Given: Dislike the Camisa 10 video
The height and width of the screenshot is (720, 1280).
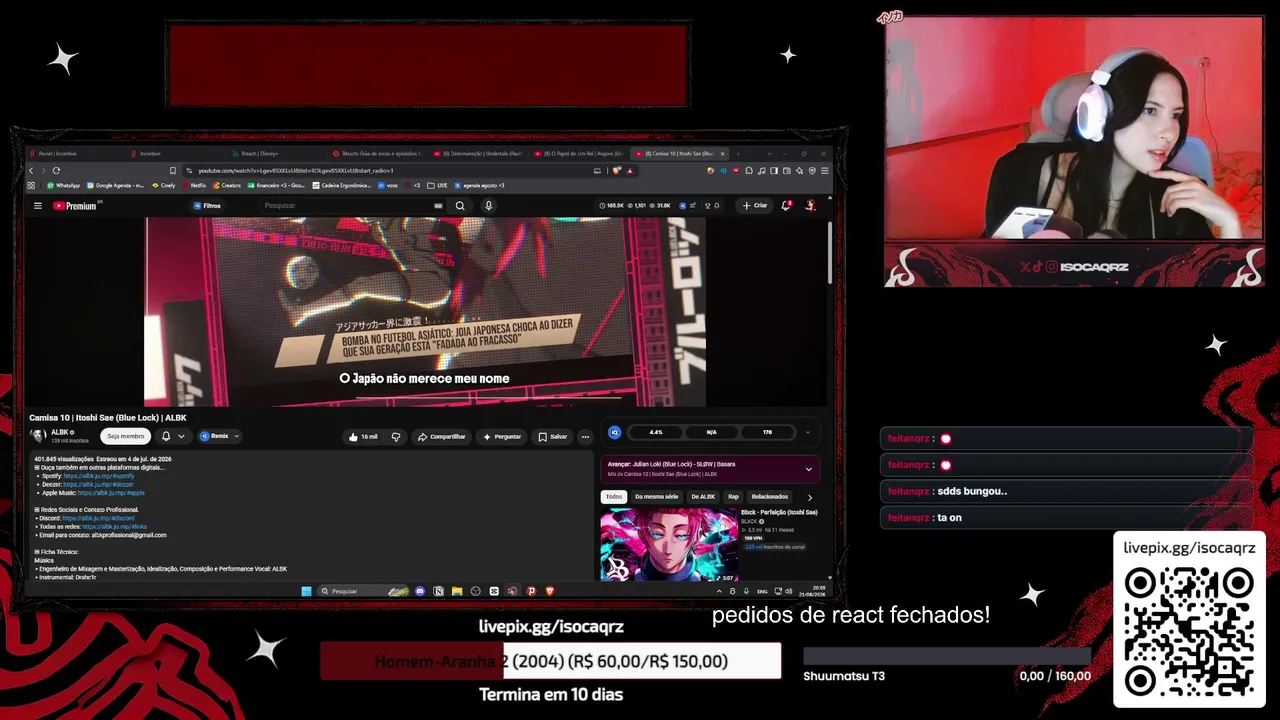Looking at the screenshot, I should 396,437.
